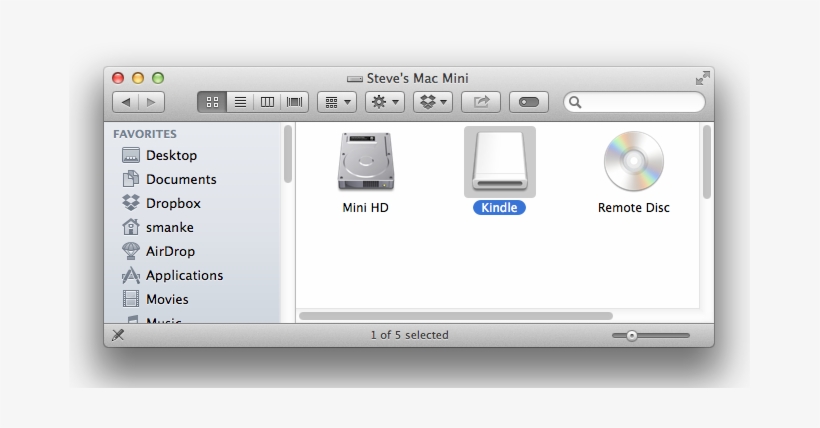The image size is (820, 428).
Task: Click the Share toolbar button
Action: coord(481,102)
